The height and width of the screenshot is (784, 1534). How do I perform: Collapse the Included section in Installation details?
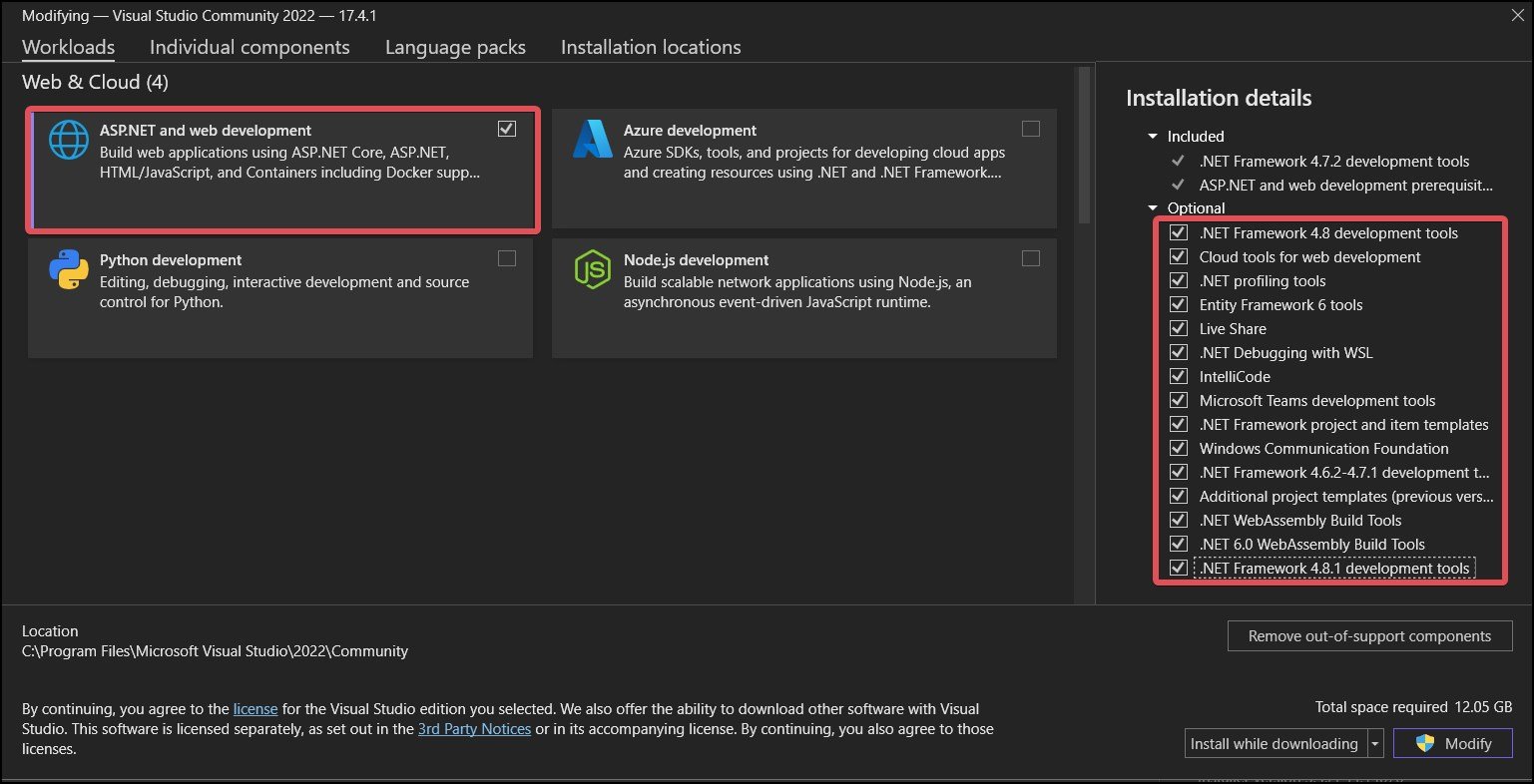coord(1153,137)
